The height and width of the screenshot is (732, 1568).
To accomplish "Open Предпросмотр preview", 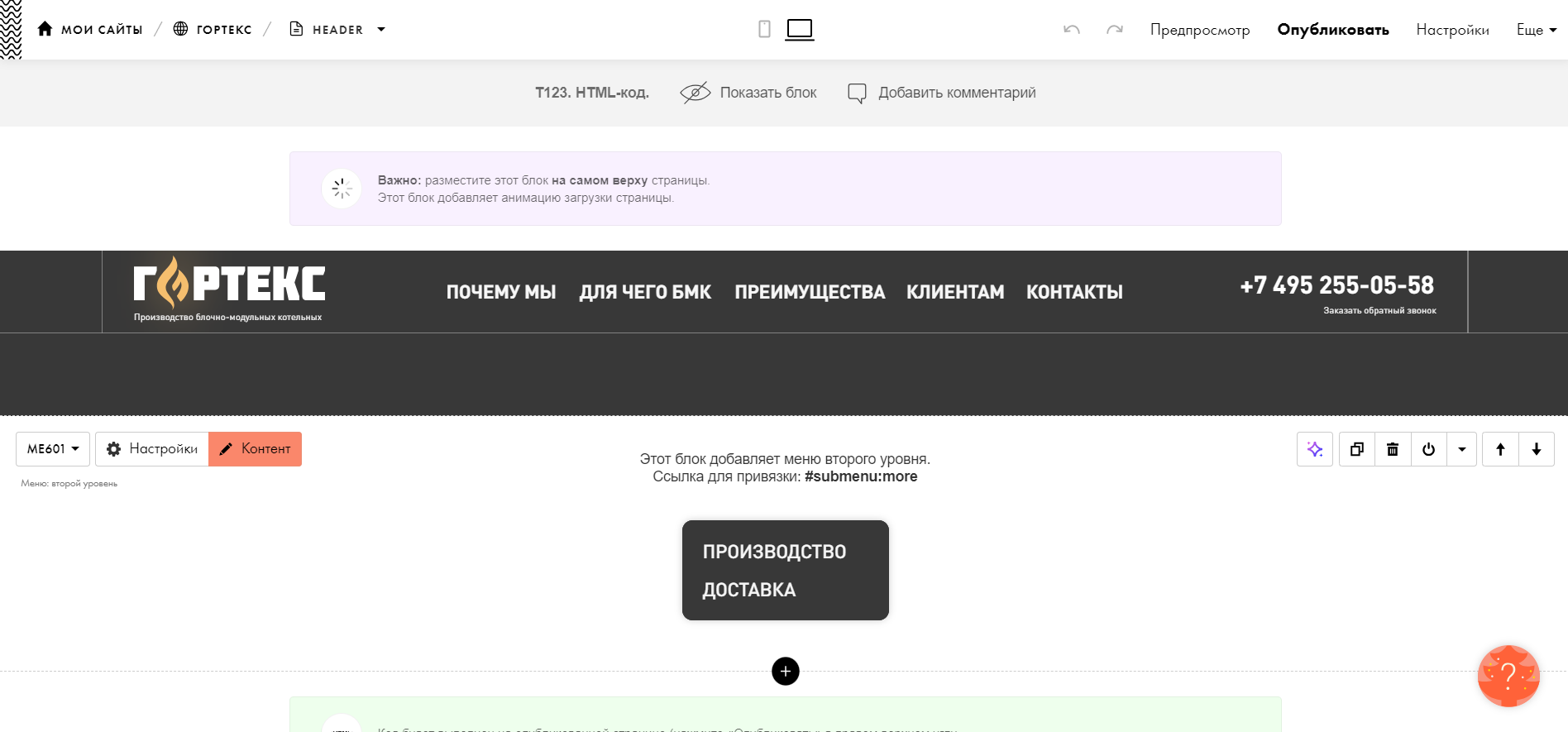I will click(1200, 30).
